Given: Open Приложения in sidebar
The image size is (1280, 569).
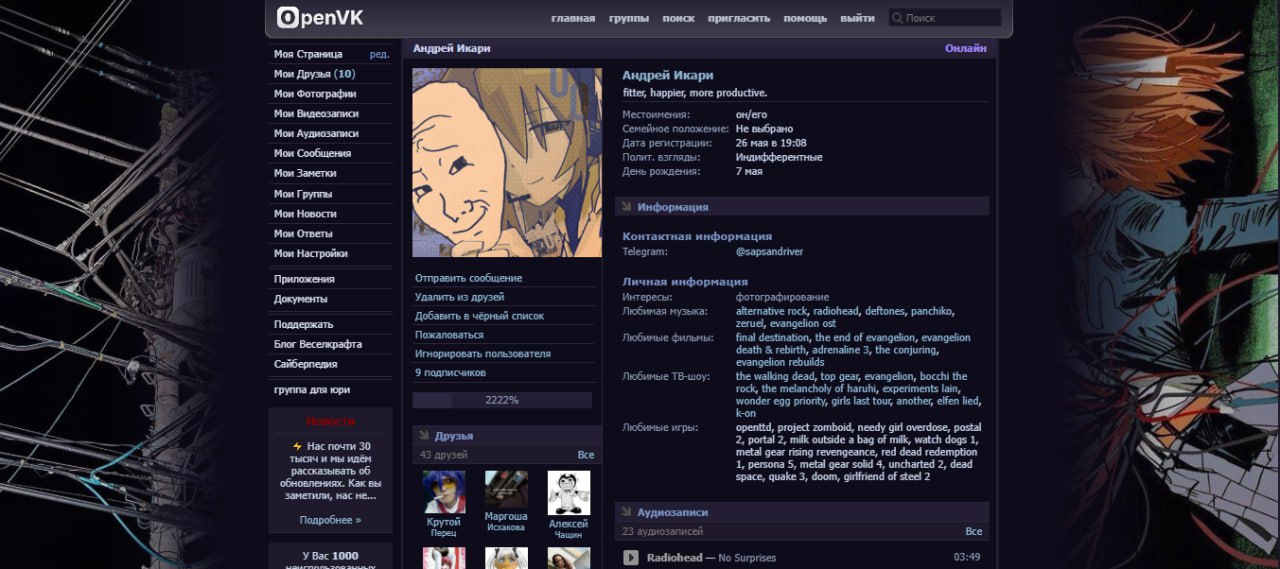Looking at the screenshot, I should point(304,279).
